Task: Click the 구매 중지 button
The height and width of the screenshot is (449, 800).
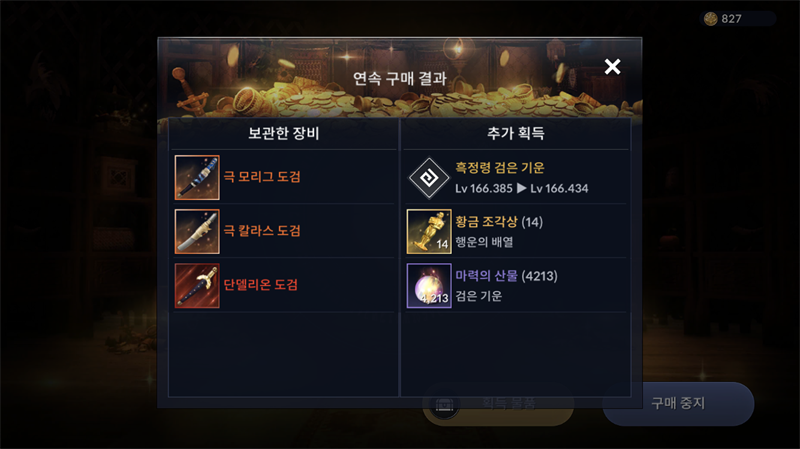Action: tap(678, 404)
